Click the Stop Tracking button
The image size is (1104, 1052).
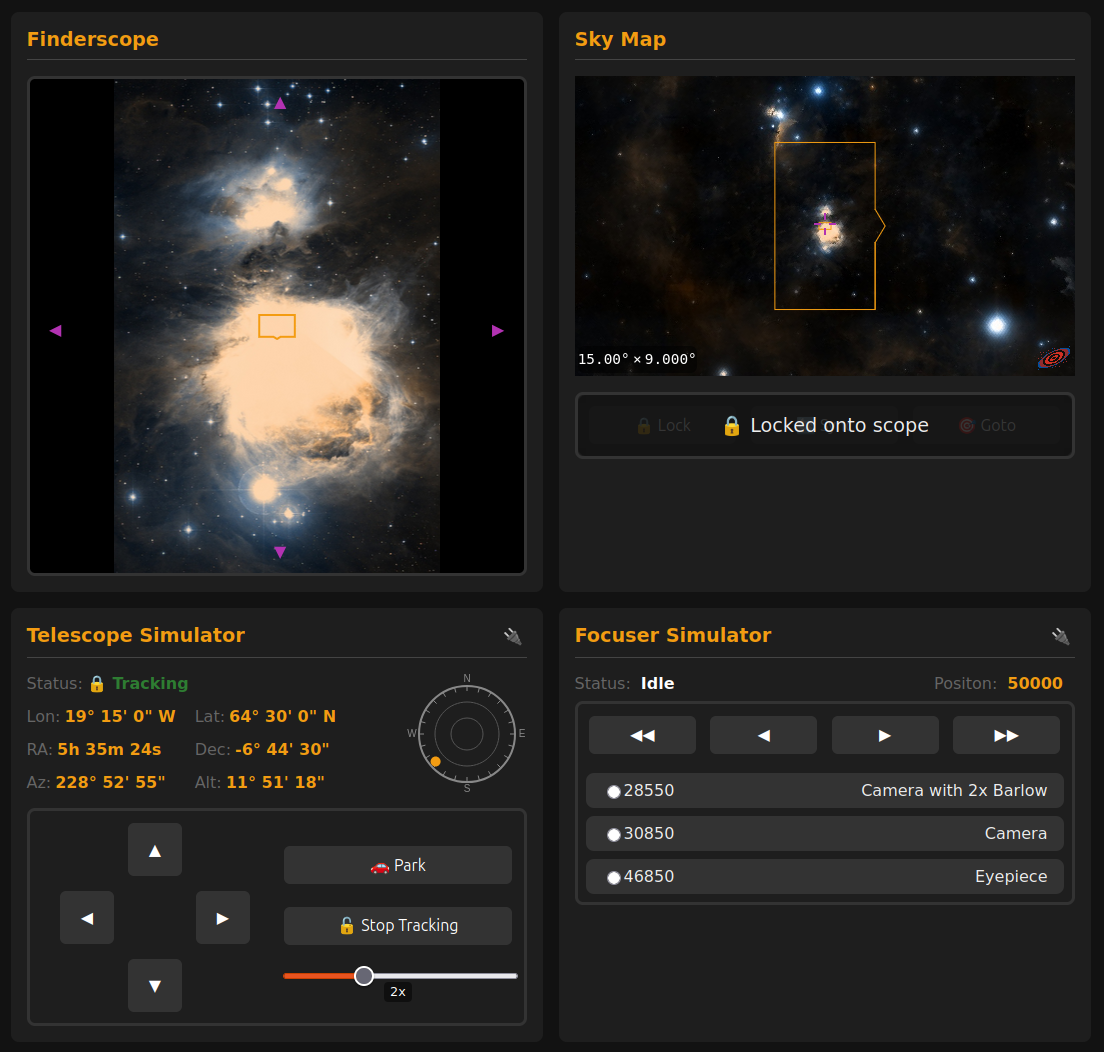click(397, 926)
